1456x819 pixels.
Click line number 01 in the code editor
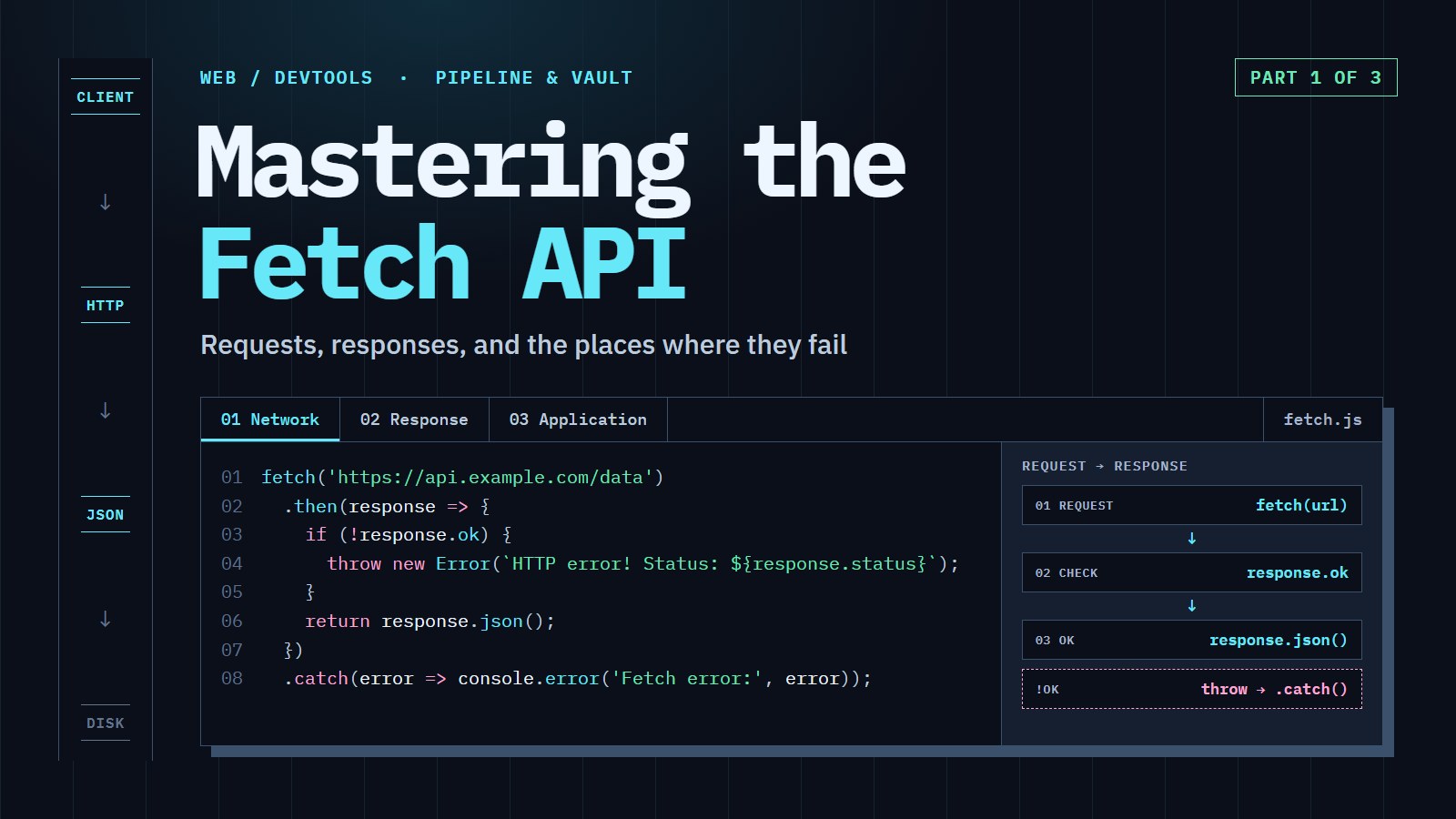tap(232, 477)
